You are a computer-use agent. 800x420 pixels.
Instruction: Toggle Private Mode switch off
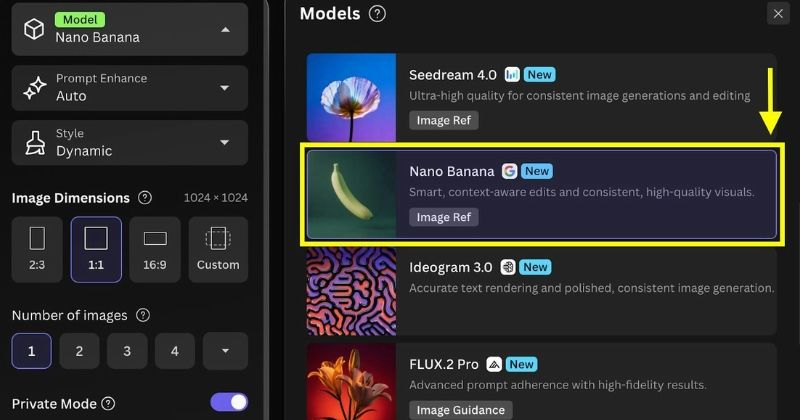(229, 403)
